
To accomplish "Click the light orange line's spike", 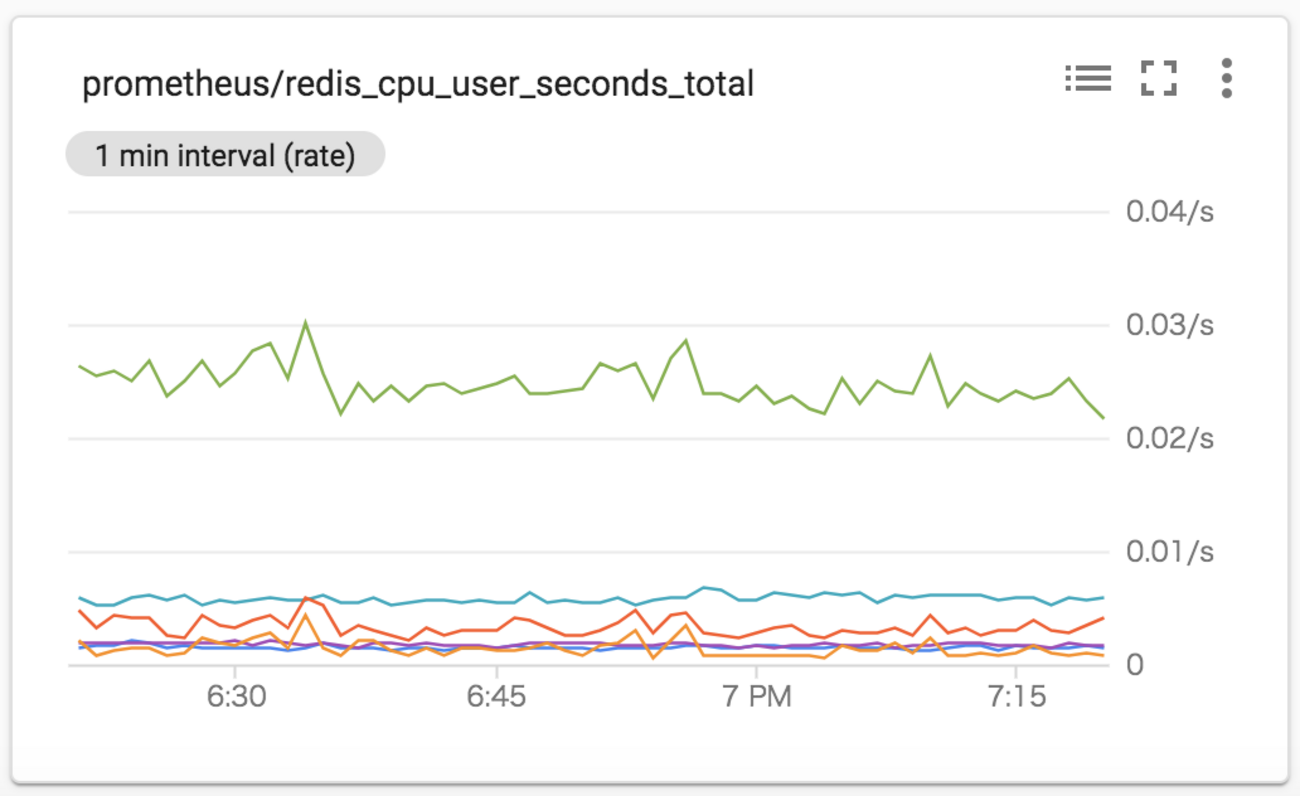I will click(305, 615).
